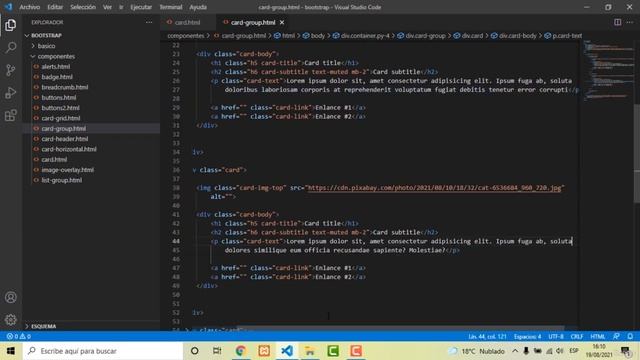Open Task View on taskbar

[217, 351]
